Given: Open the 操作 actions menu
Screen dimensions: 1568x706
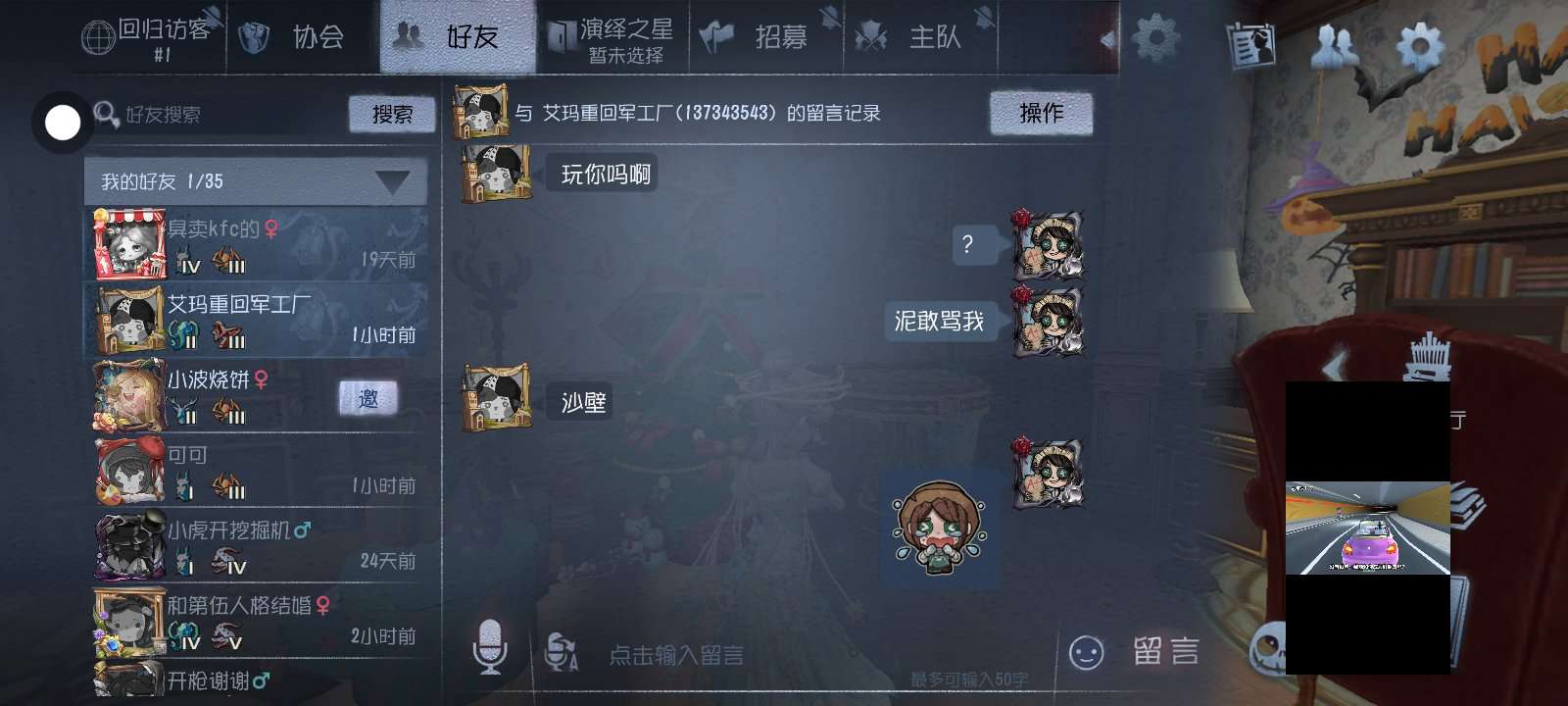Looking at the screenshot, I should click(1041, 114).
